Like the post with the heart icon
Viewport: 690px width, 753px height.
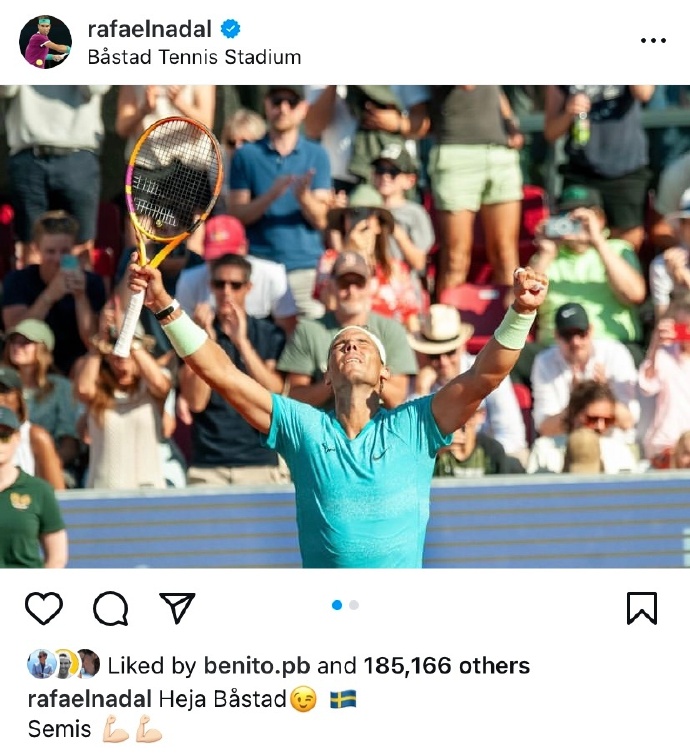pyautogui.click(x=44, y=608)
